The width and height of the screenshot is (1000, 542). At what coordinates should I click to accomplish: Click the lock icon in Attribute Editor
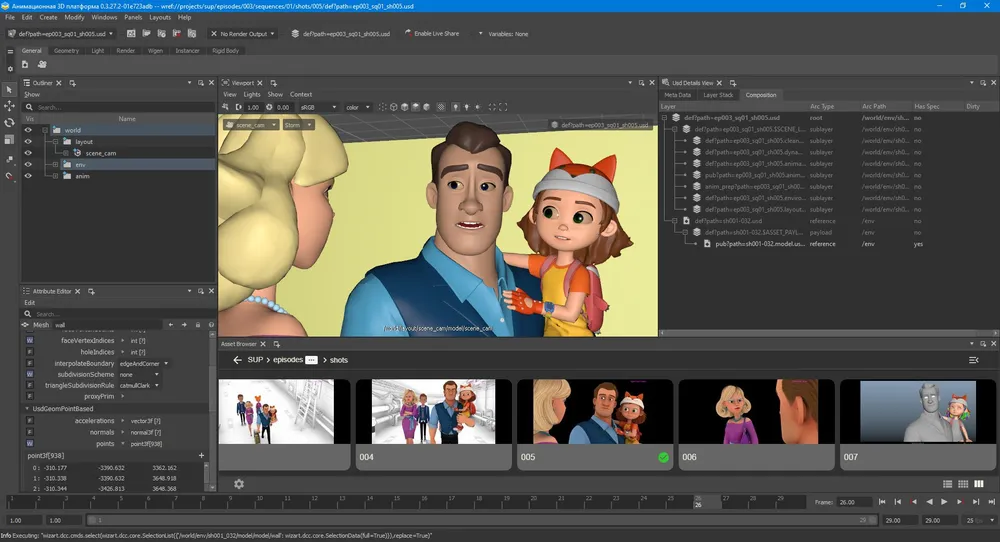click(198, 325)
